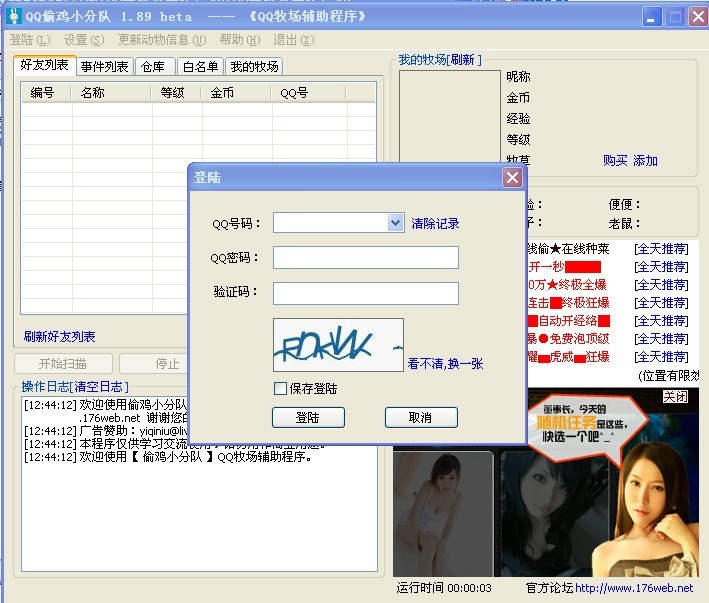709x603 pixels.
Task: Click the 免费泡顶级 ad text
Action: (569, 339)
